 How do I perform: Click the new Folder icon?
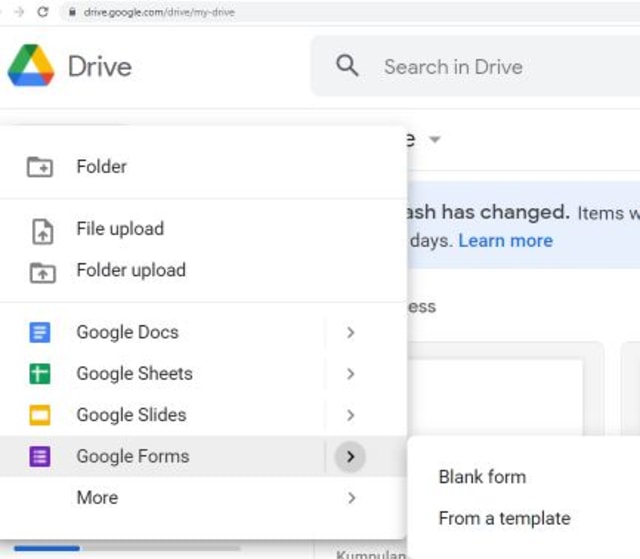[x=40, y=166]
